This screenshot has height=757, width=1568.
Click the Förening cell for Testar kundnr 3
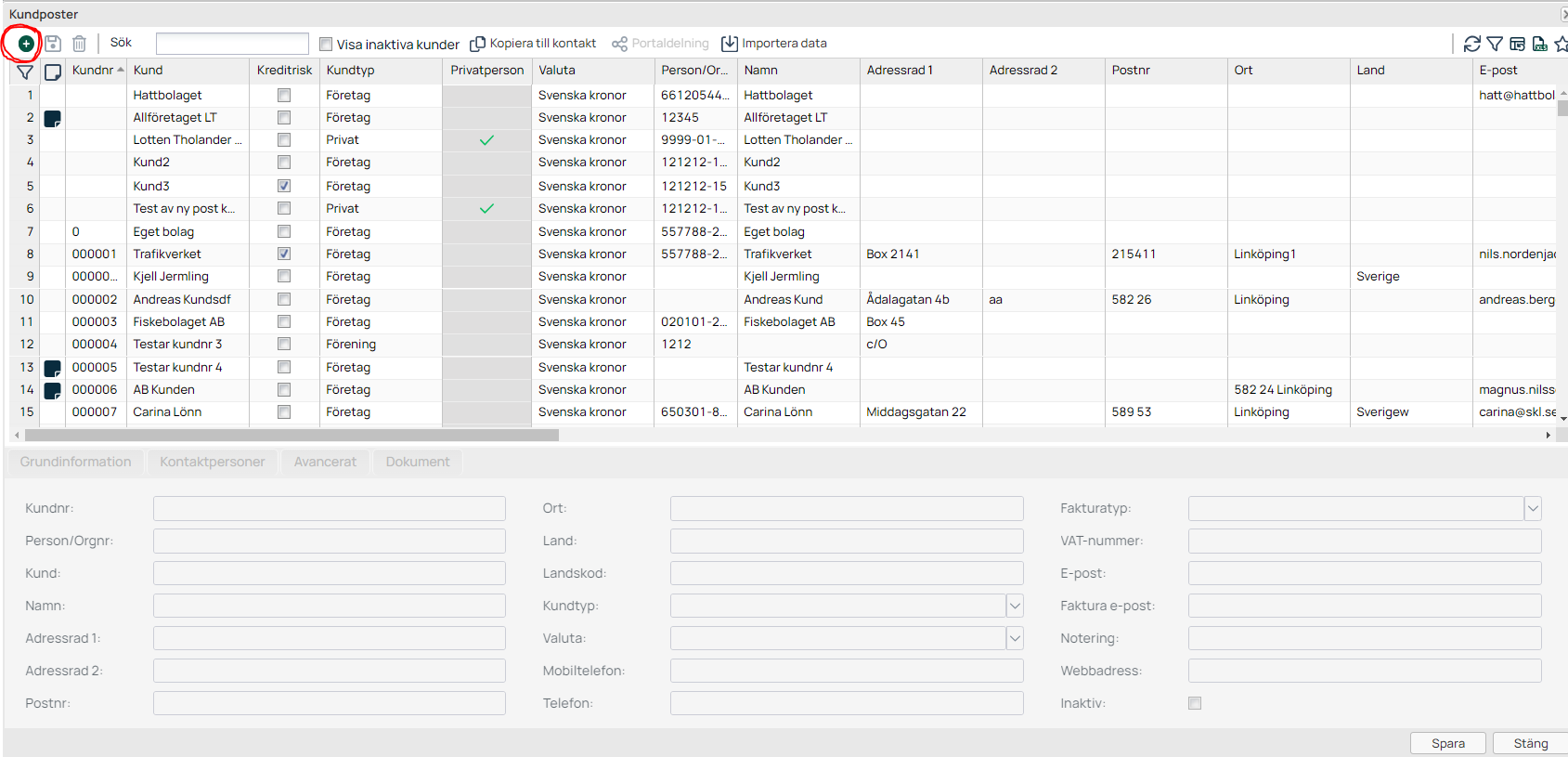[x=381, y=344]
